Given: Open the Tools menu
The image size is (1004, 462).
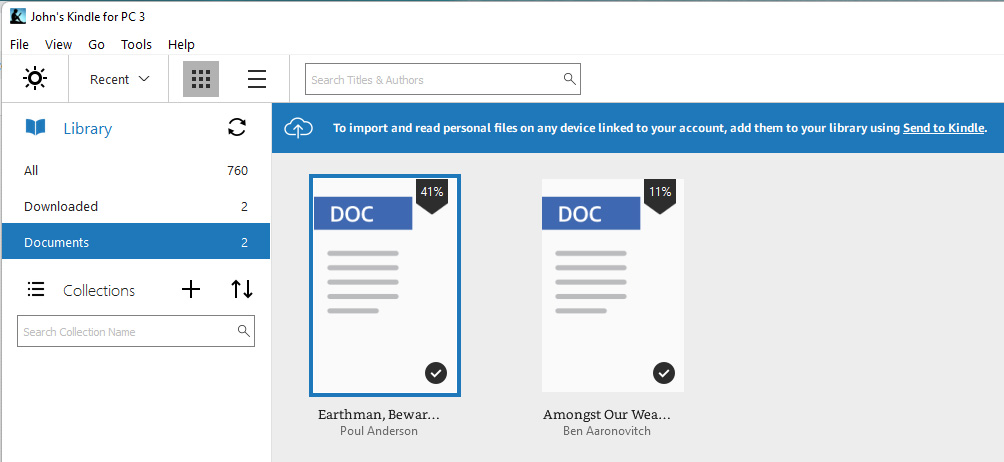Looking at the screenshot, I should click(x=136, y=44).
